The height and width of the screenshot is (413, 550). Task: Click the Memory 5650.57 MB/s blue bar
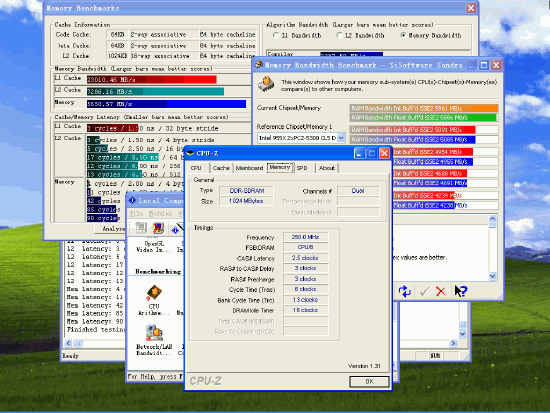166,104
